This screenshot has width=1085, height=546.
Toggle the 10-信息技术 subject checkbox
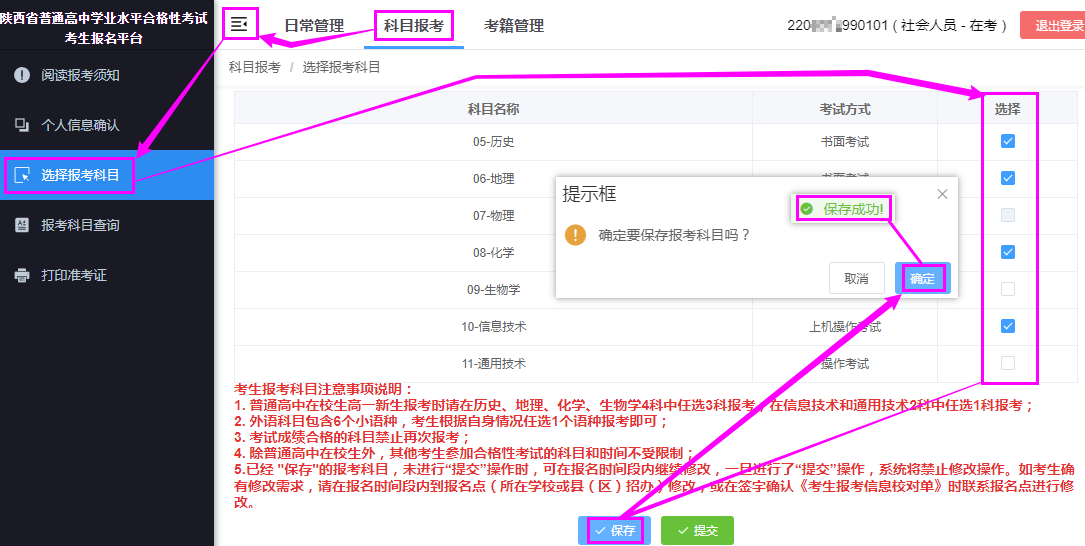[1008, 325]
